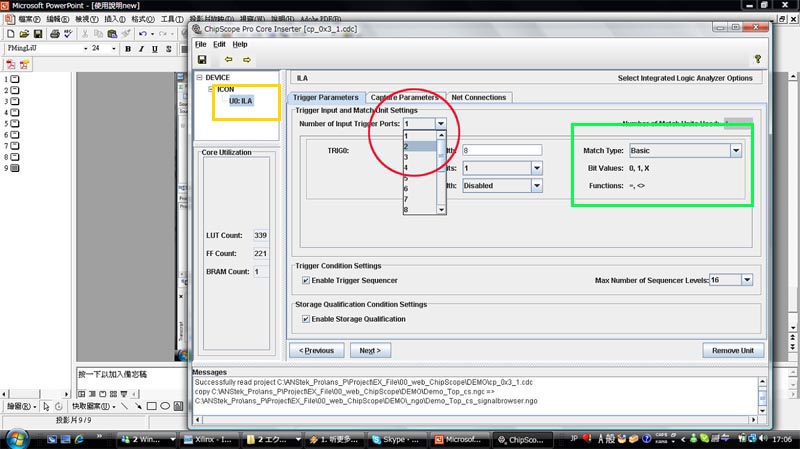Apply text shadow in PowerPoint
Screen dimensions: 800x449
[x=168, y=48]
